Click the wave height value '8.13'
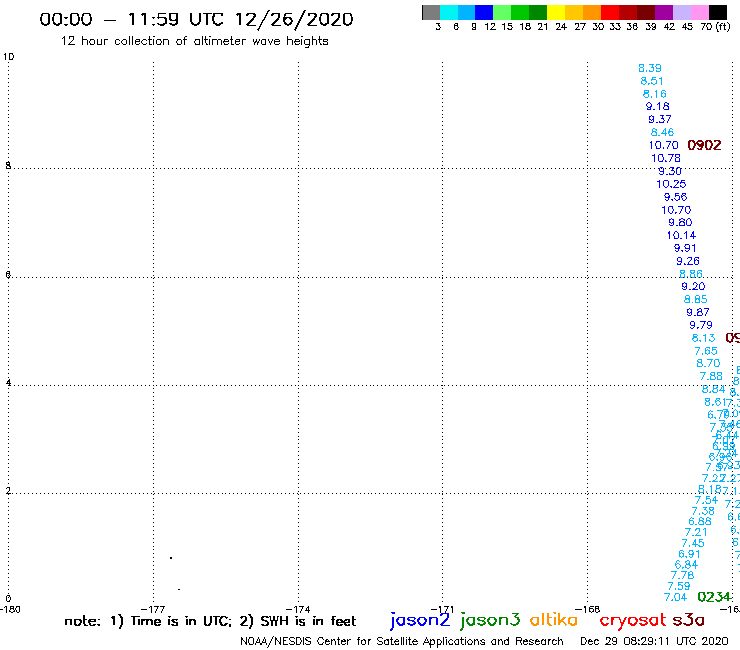740x650 pixels. pos(703,338)
